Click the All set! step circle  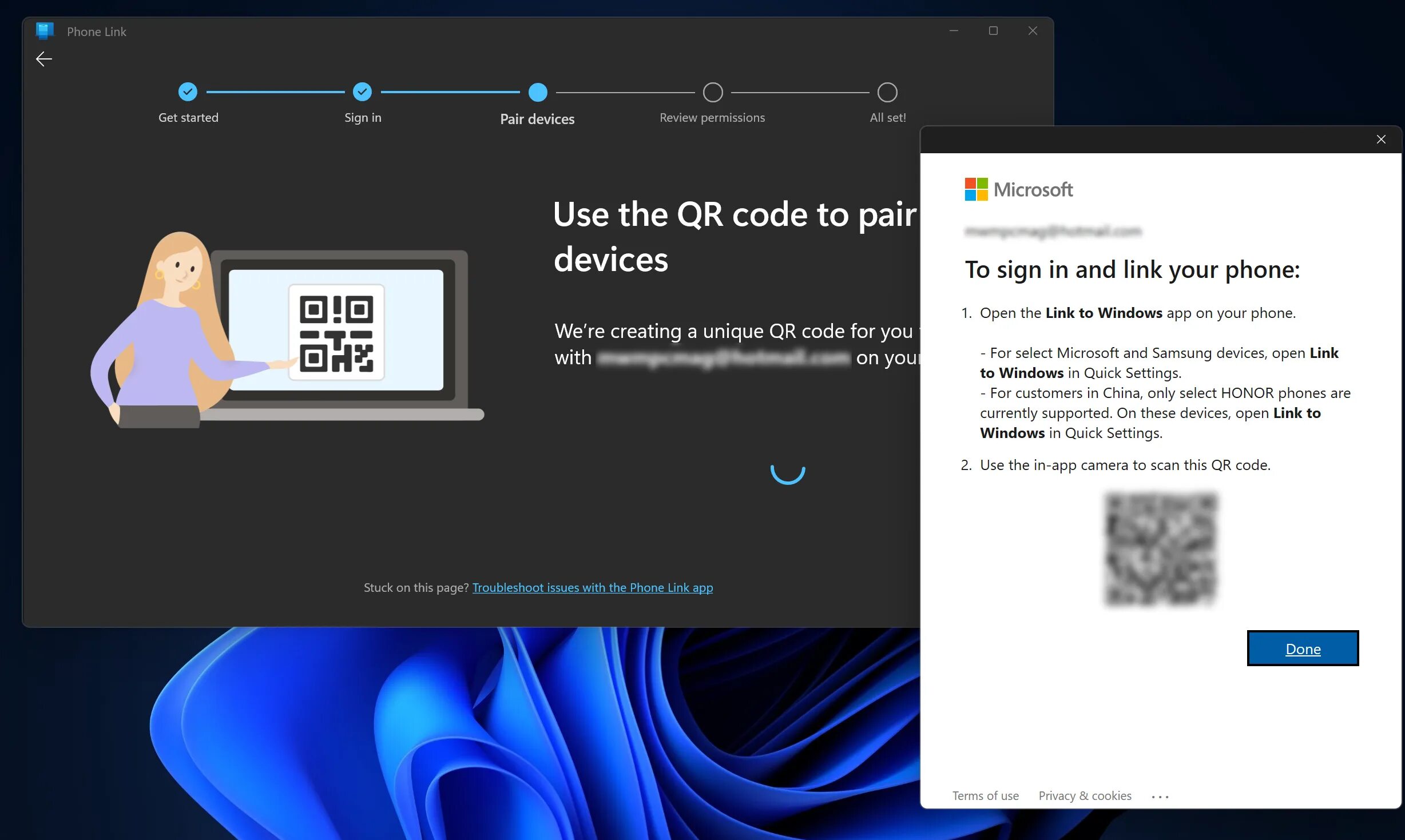(887, 92)
